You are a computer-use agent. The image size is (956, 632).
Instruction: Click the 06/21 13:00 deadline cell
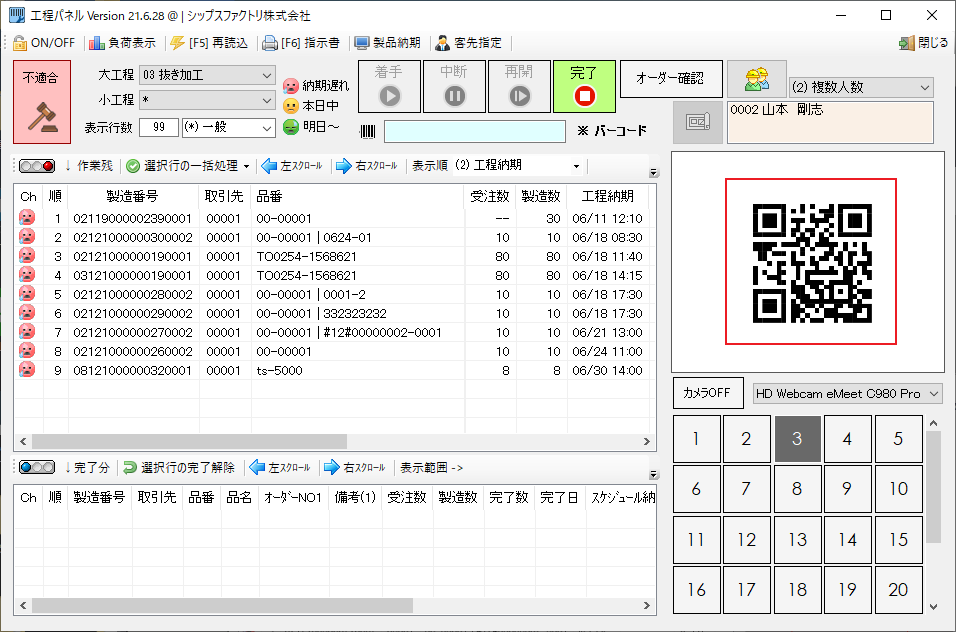tap(607, 332)
